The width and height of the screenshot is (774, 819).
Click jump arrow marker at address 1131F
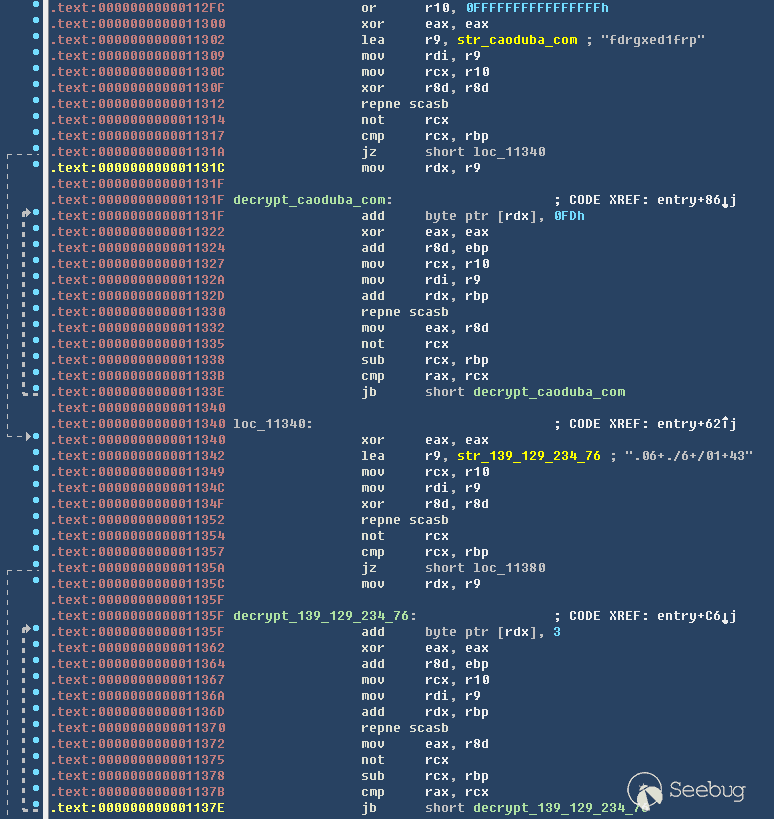coord(26,212)
